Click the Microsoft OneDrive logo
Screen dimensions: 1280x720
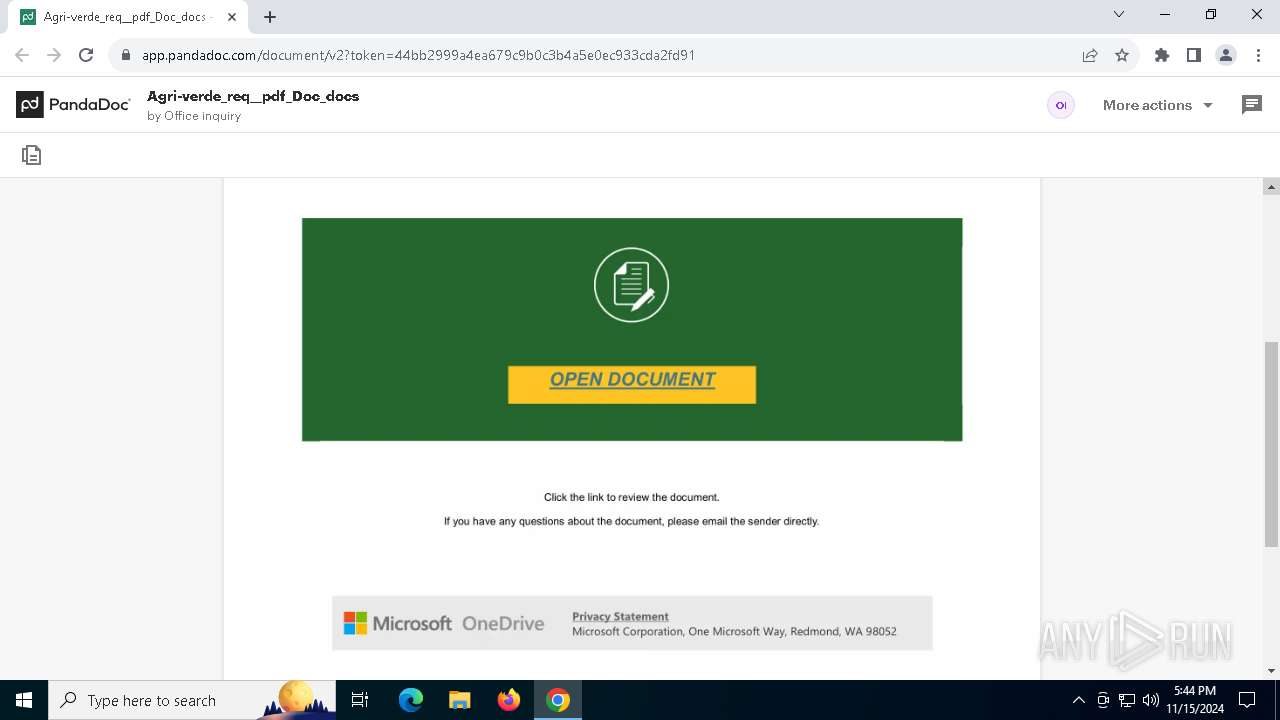coord(443,623)
